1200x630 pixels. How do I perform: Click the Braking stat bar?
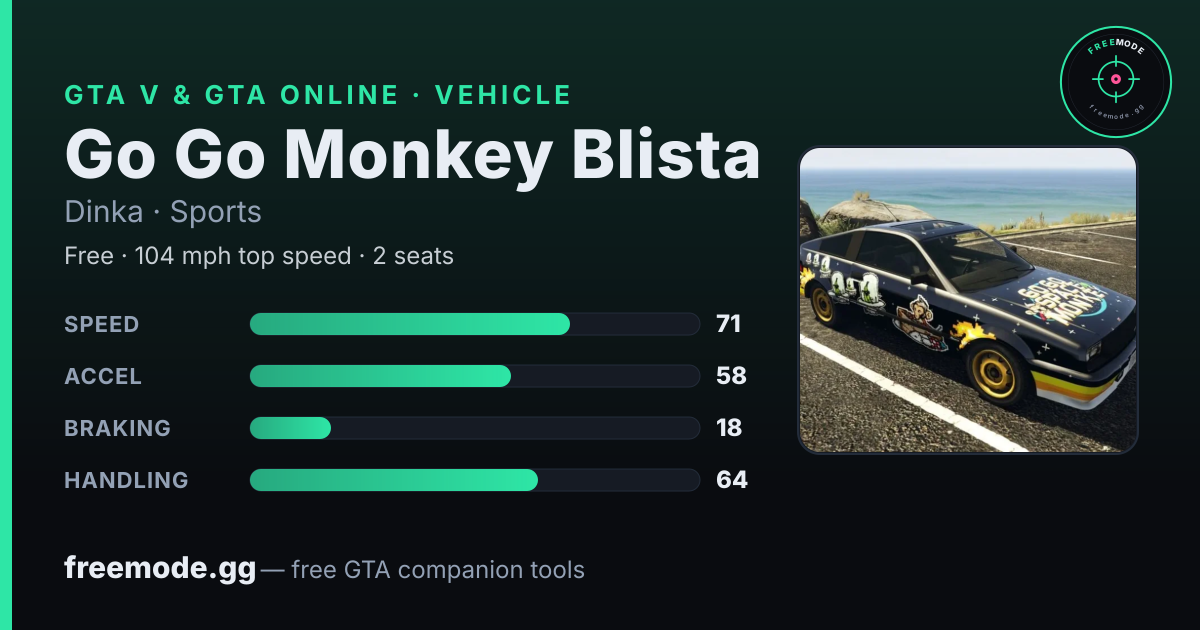point(474,428)
